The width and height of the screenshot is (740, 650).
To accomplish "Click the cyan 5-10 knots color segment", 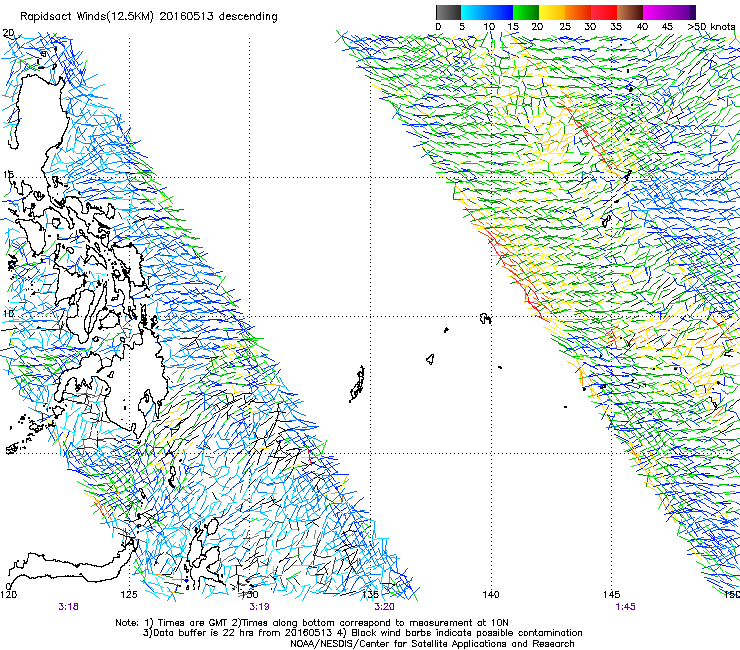I will [474, 12].
